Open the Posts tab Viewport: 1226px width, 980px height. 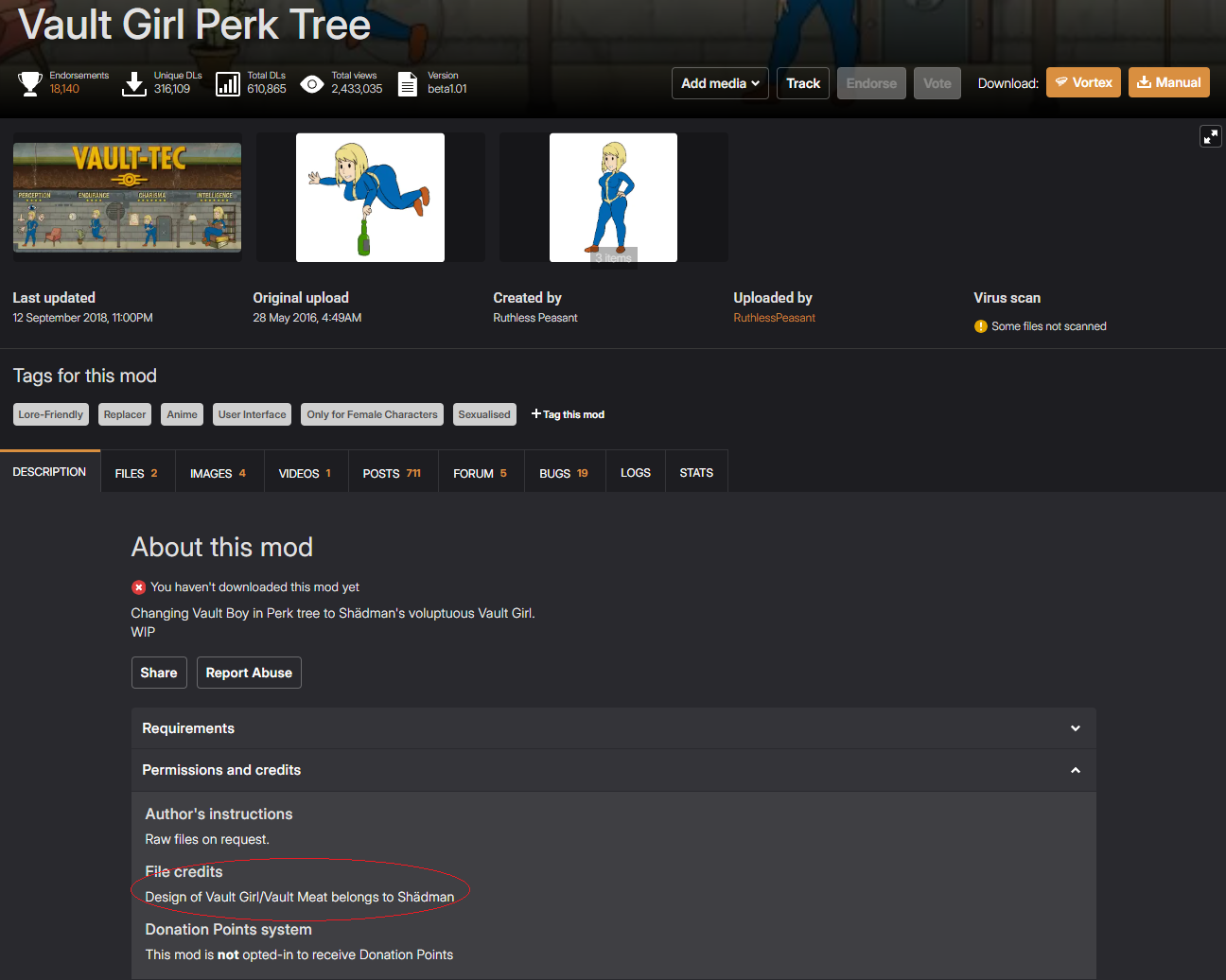click(392, 473)
